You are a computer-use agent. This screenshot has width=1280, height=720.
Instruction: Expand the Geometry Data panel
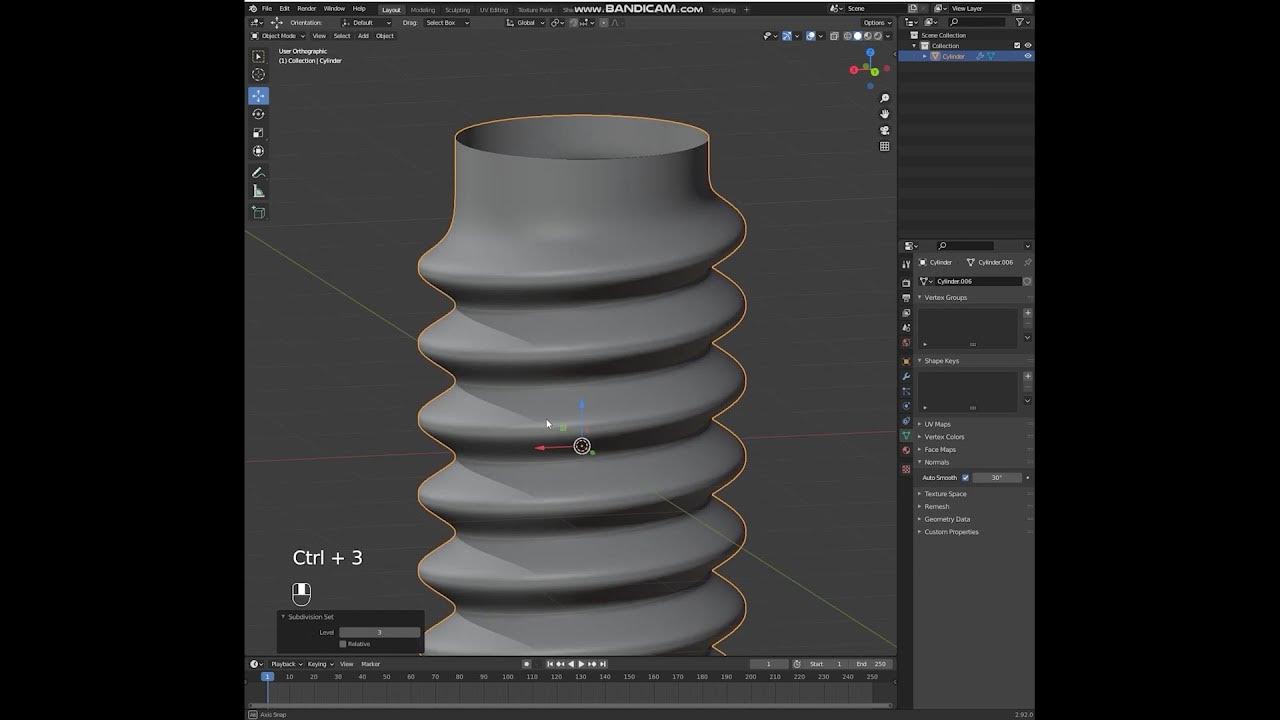pos(947,519)
